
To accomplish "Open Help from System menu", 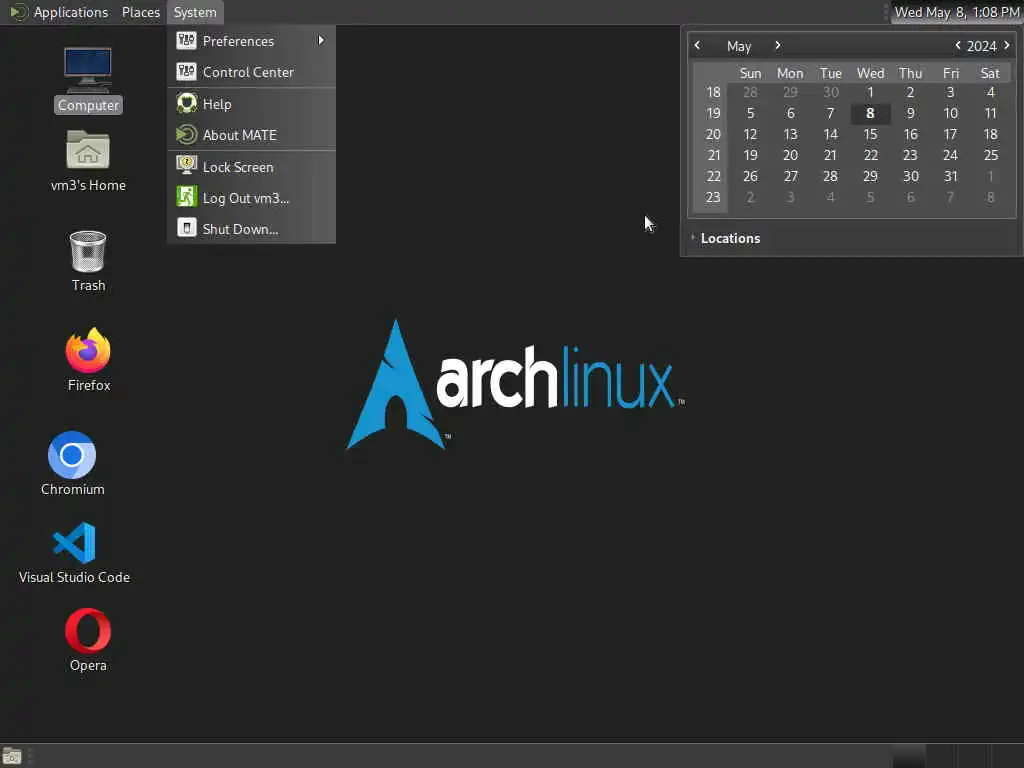I will (251, 104).
